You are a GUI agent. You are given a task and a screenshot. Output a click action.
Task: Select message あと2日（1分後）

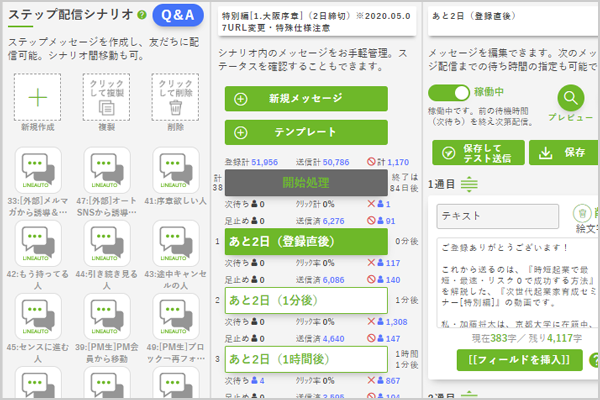pyautogui.click(x=305, y=300)
